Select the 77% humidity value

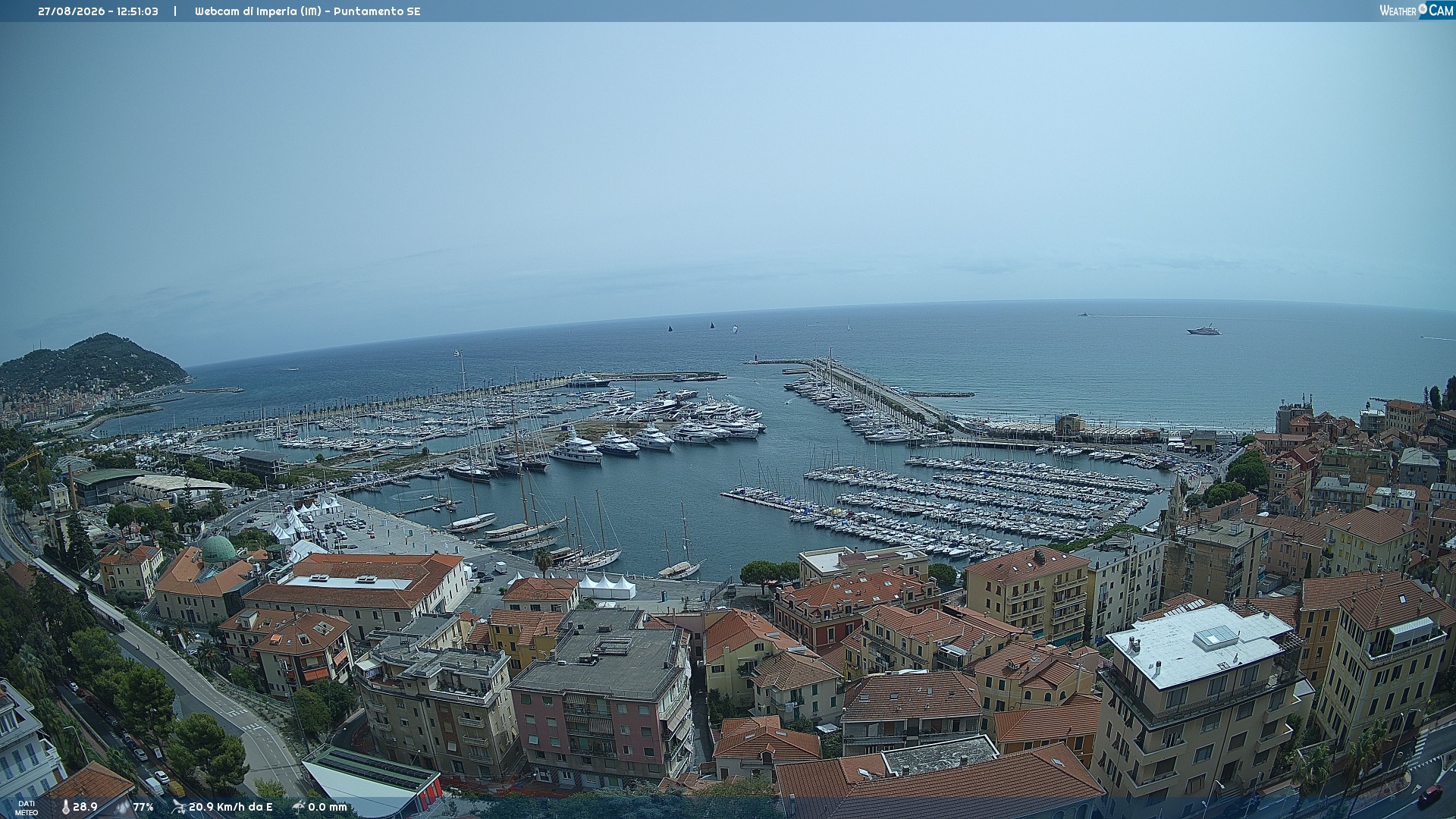coord(143,807)
